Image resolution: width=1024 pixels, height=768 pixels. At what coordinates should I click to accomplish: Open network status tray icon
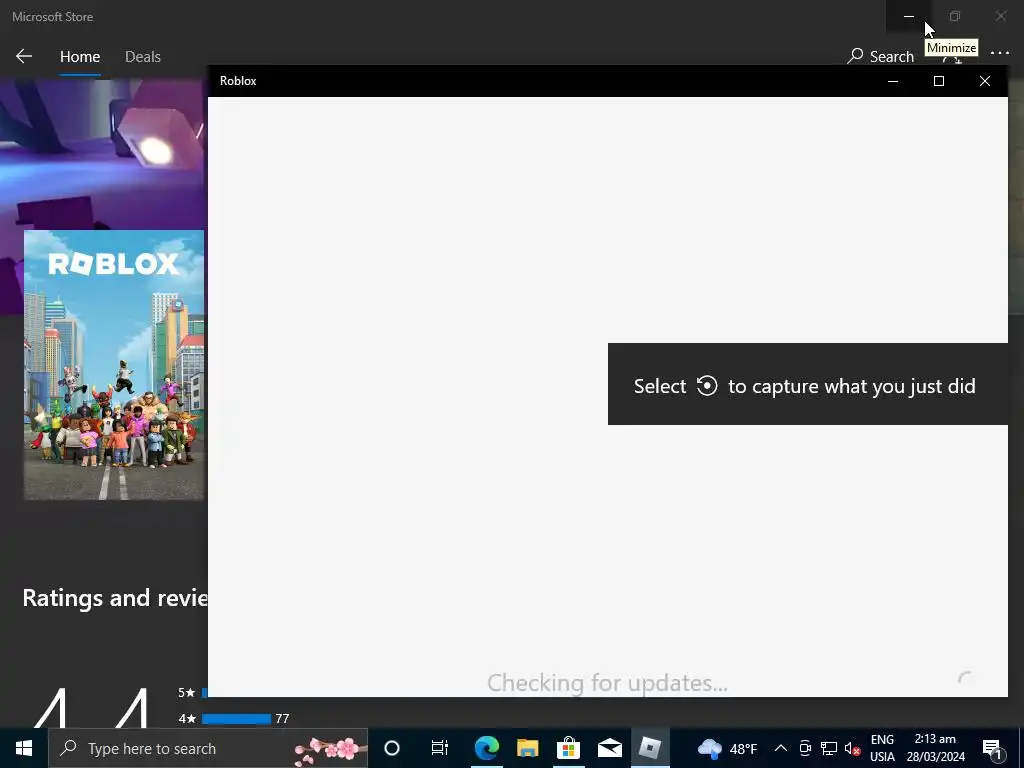829,748
